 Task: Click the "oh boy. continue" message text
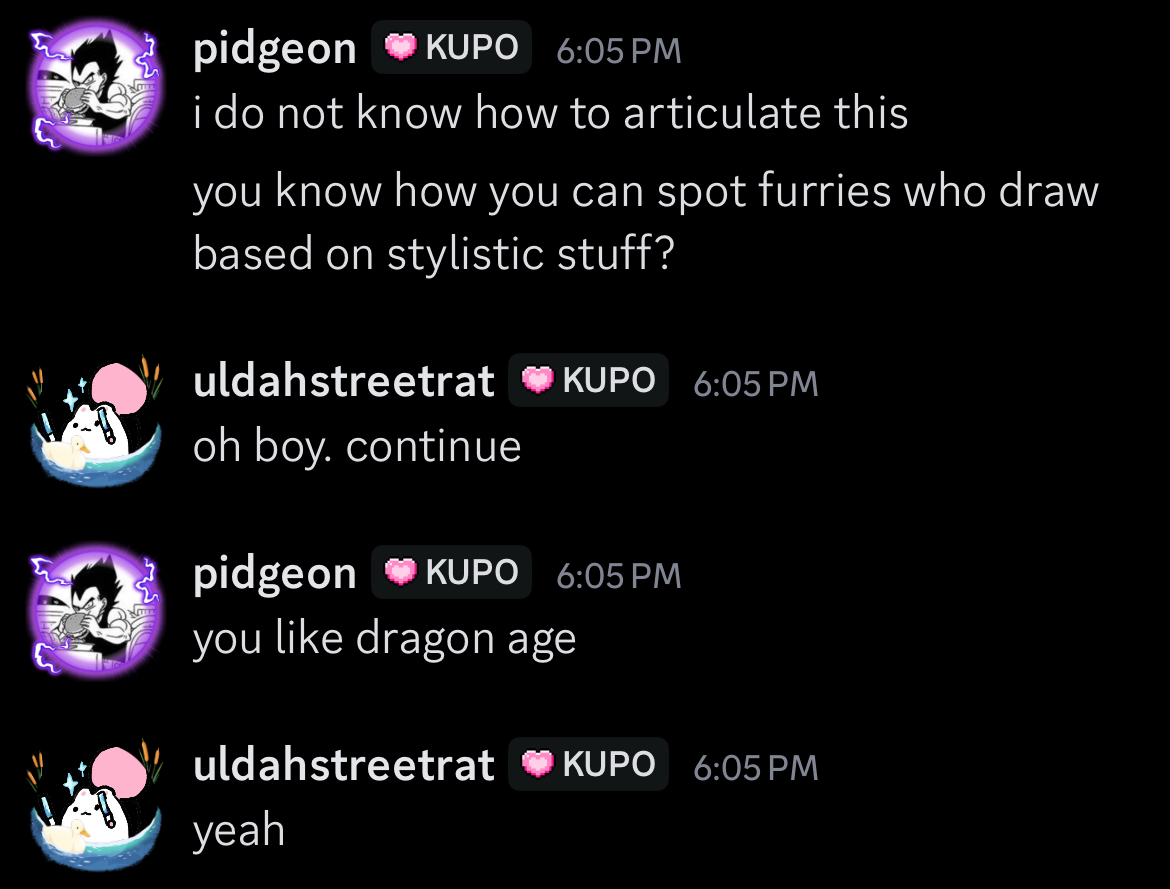[x=357, y=446]
